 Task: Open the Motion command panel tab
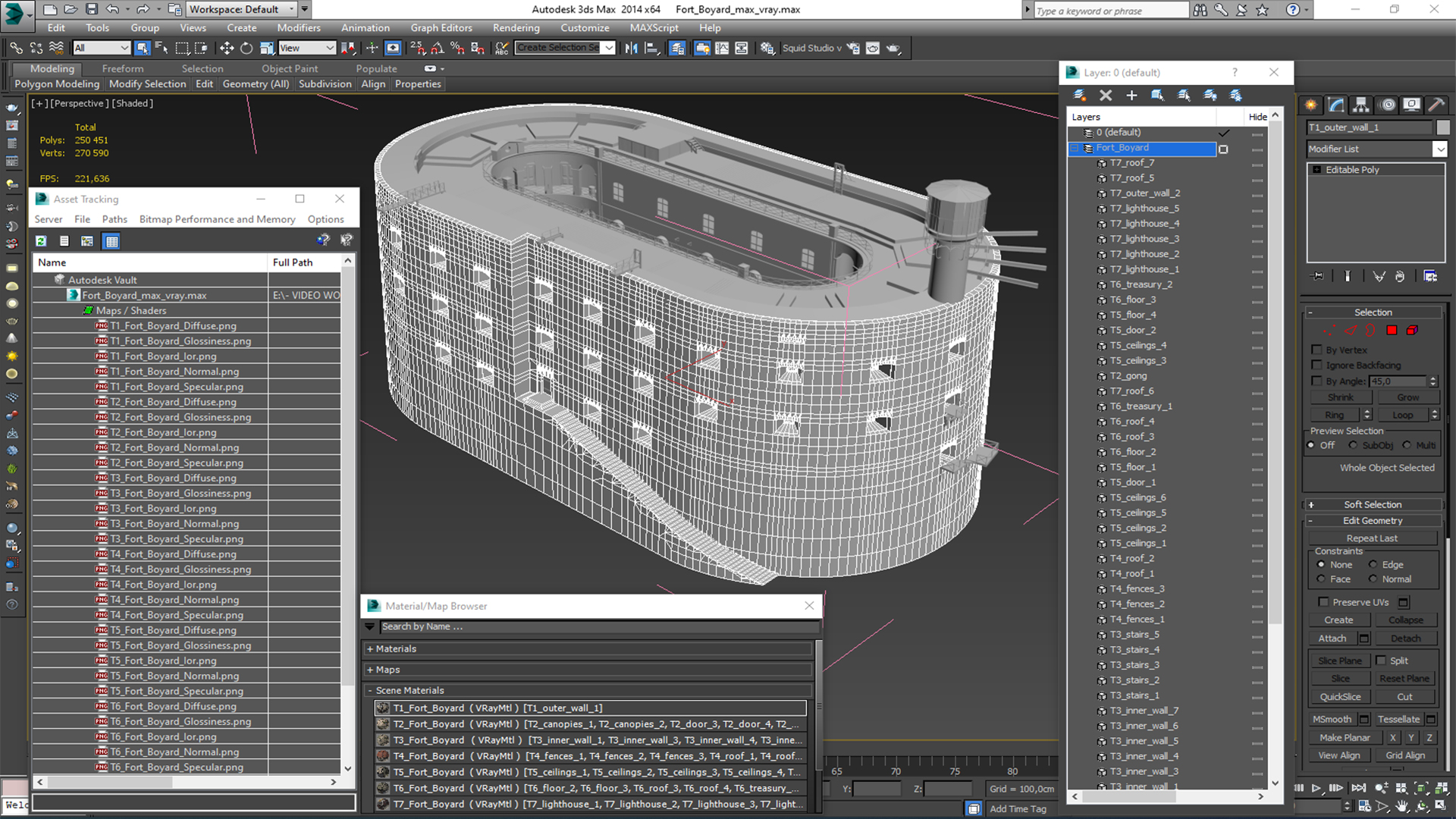[1387, 105]
